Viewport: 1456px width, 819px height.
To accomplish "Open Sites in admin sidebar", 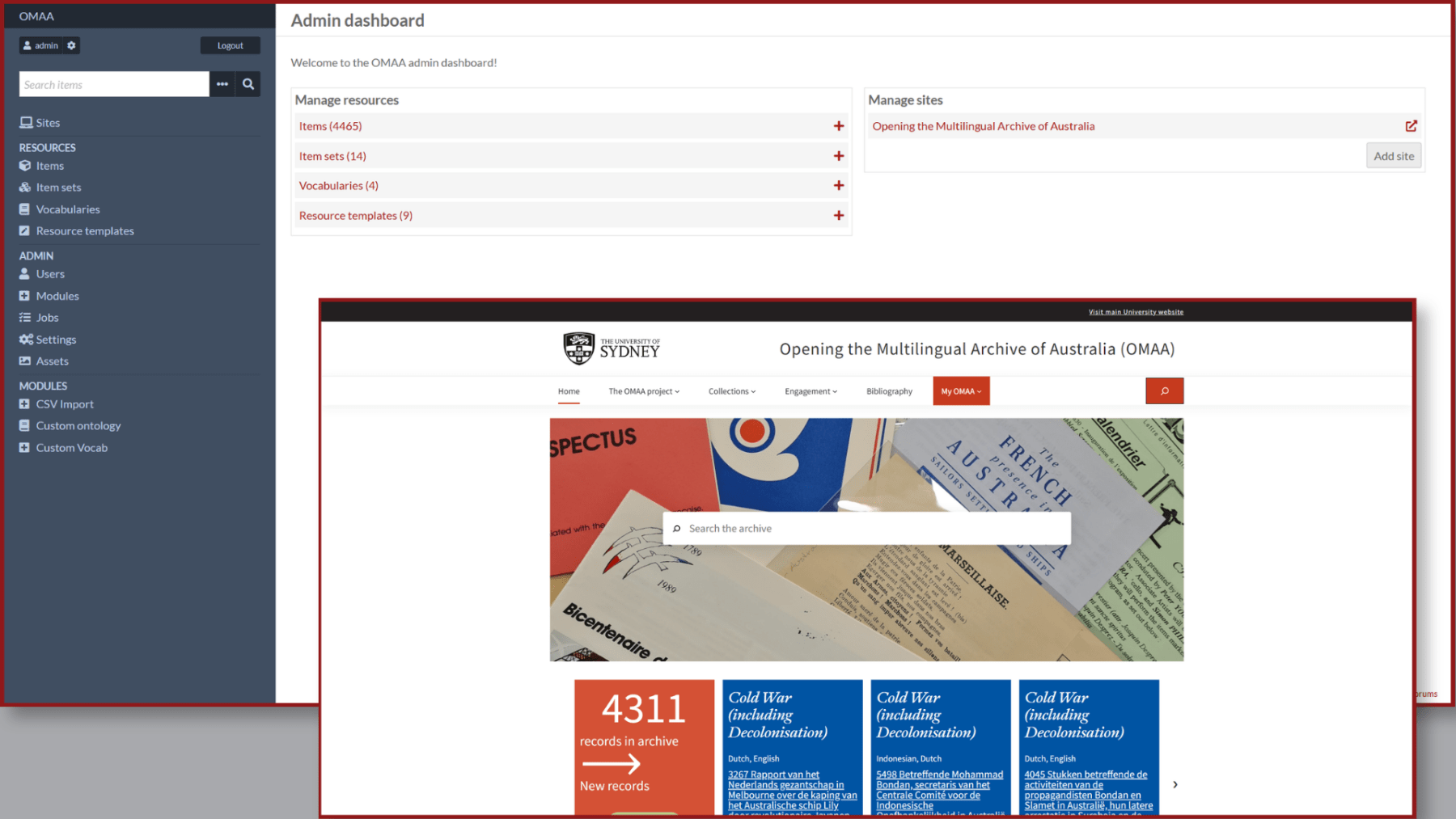I will coord(48,123).
